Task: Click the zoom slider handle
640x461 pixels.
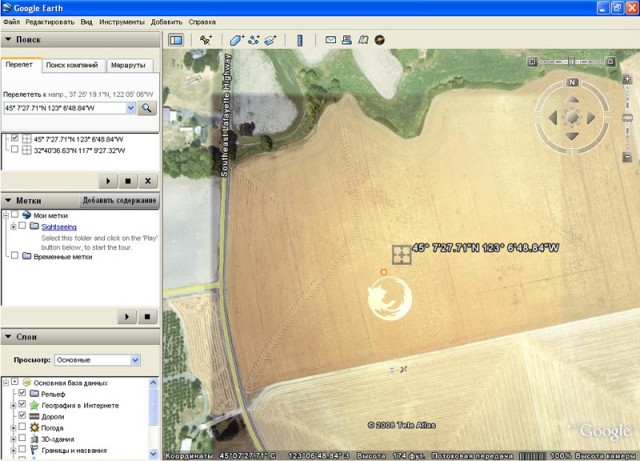Action: pos(627,118)
